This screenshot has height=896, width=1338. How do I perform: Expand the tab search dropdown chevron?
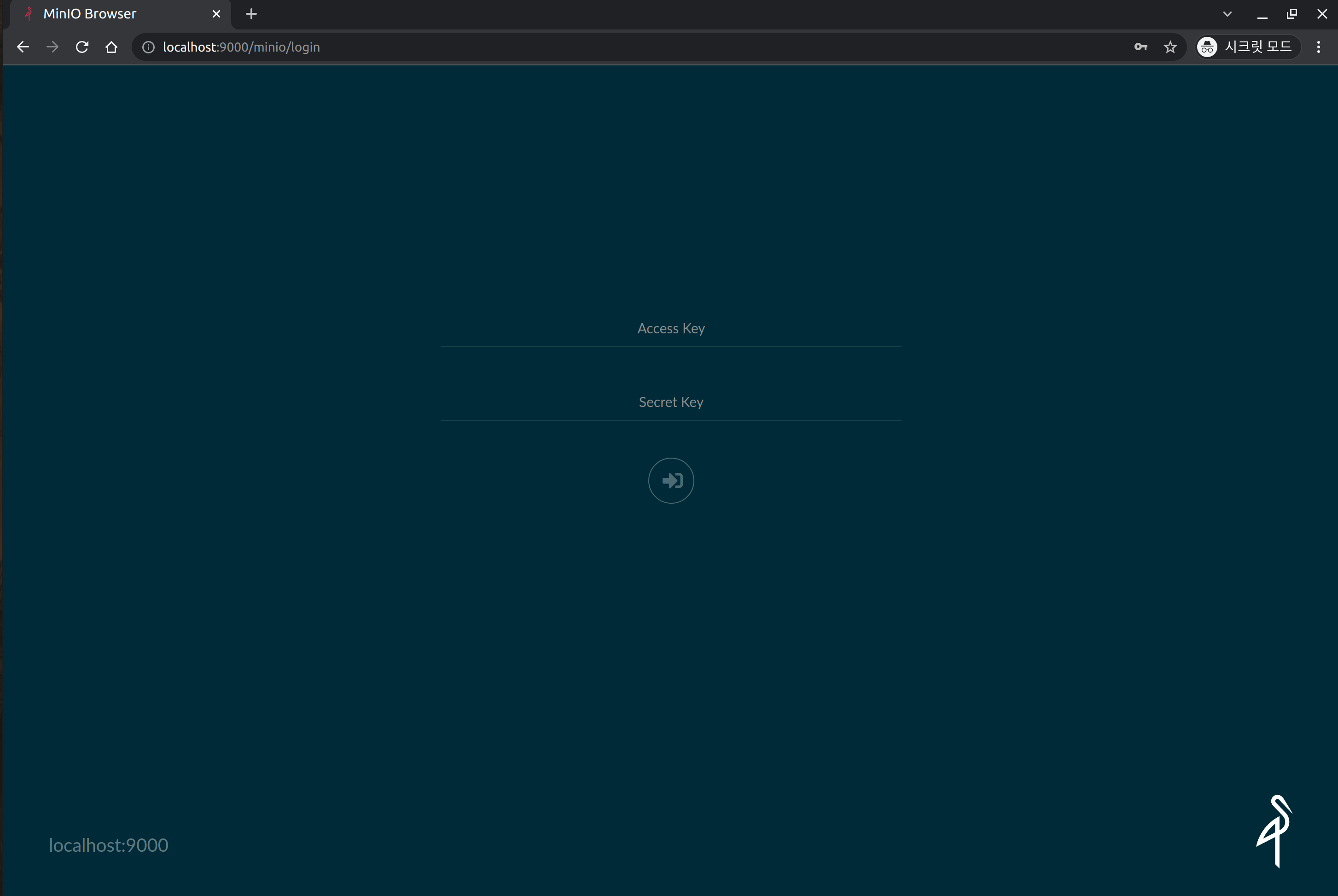1227,14
